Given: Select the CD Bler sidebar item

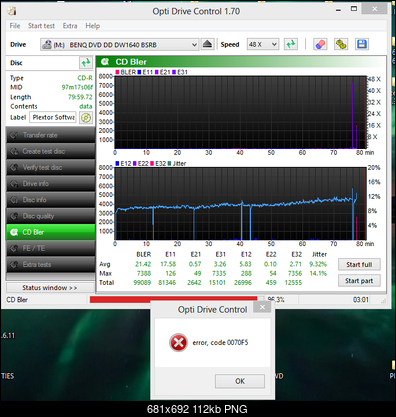Looking at the screenshot, I should pyautogui.click(x=51, y=232).
